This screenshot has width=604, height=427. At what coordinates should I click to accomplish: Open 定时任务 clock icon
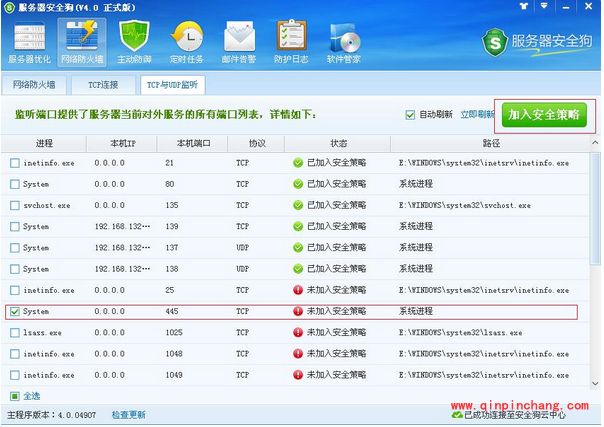click(x=187, y=41)
